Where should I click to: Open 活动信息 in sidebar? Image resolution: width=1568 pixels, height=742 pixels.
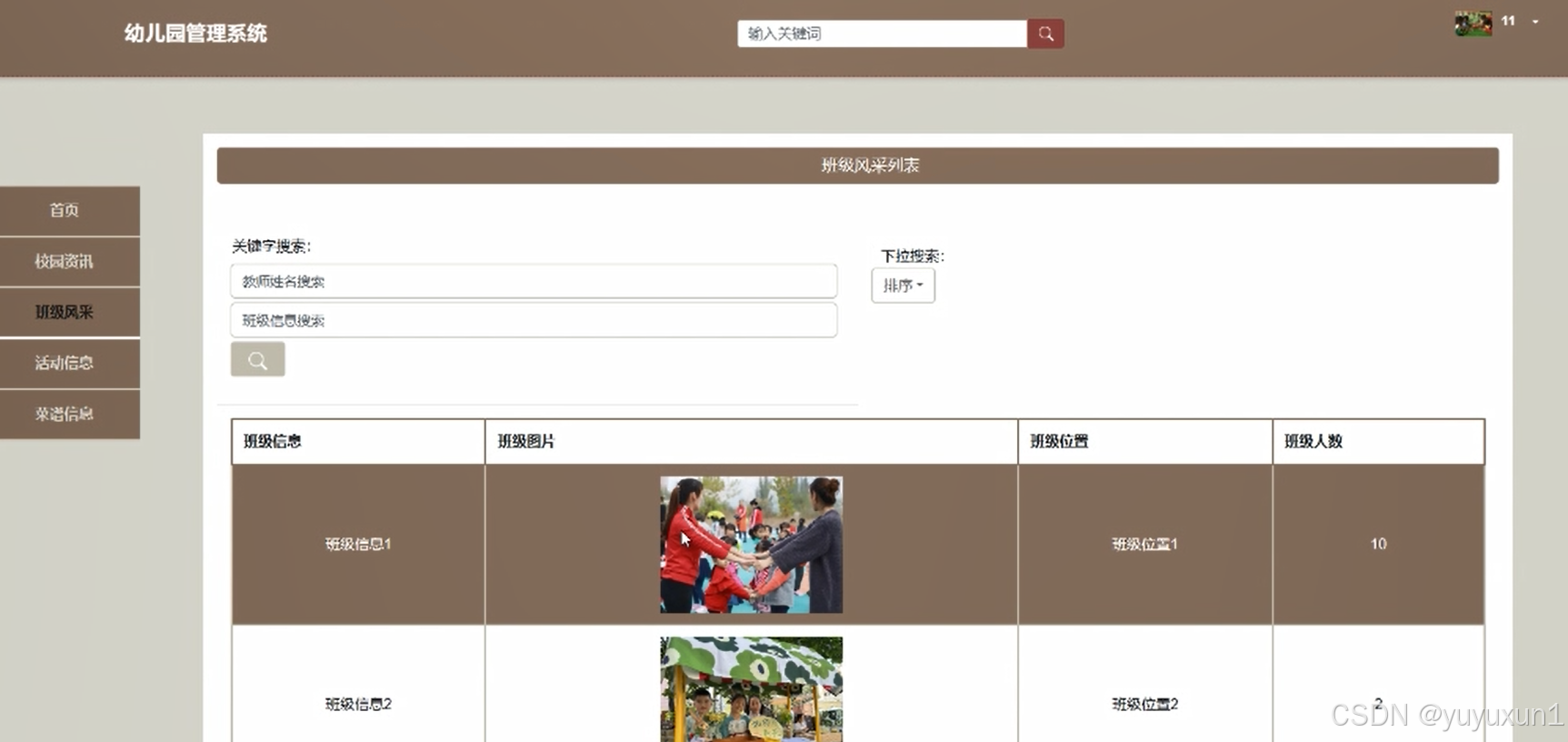tap(70, 364)
